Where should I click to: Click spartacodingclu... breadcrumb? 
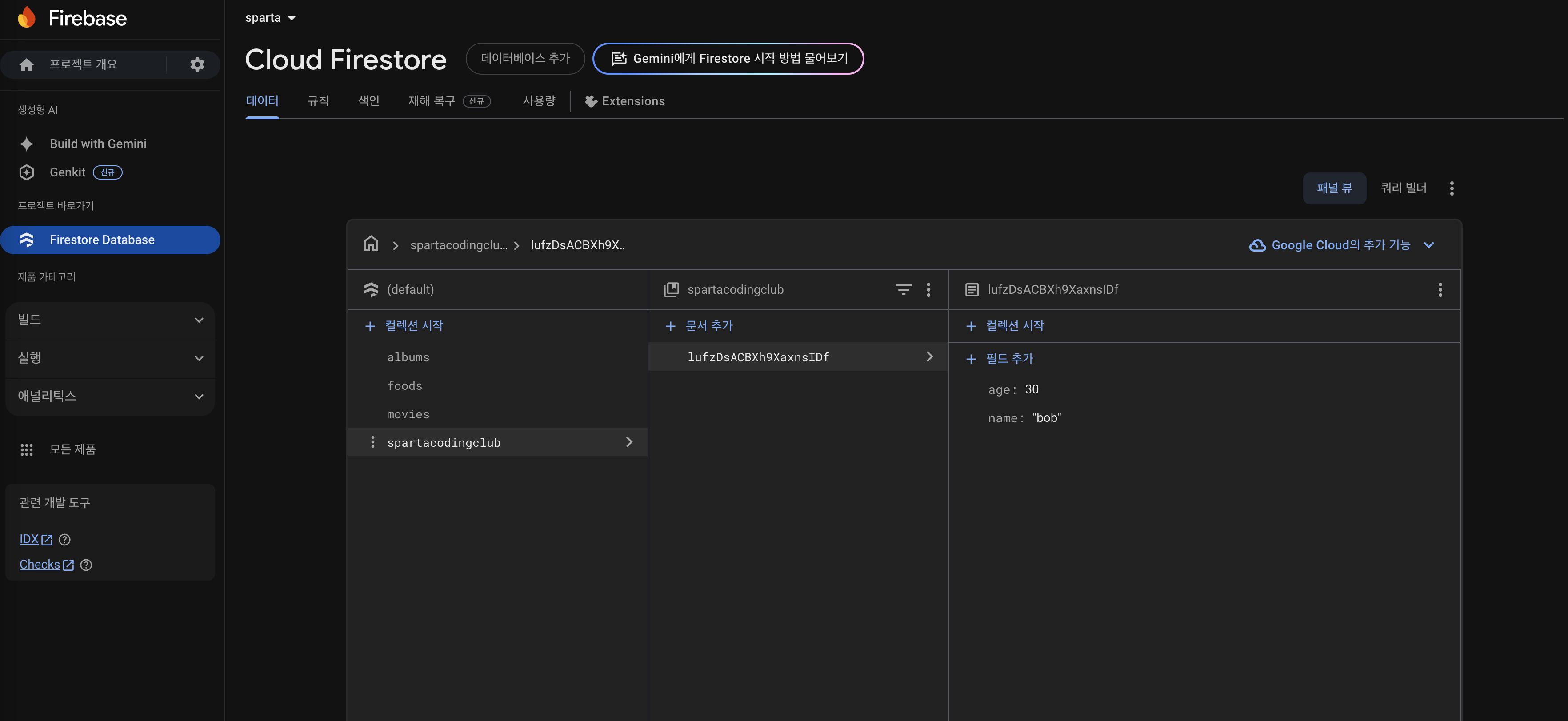point(458,245)
